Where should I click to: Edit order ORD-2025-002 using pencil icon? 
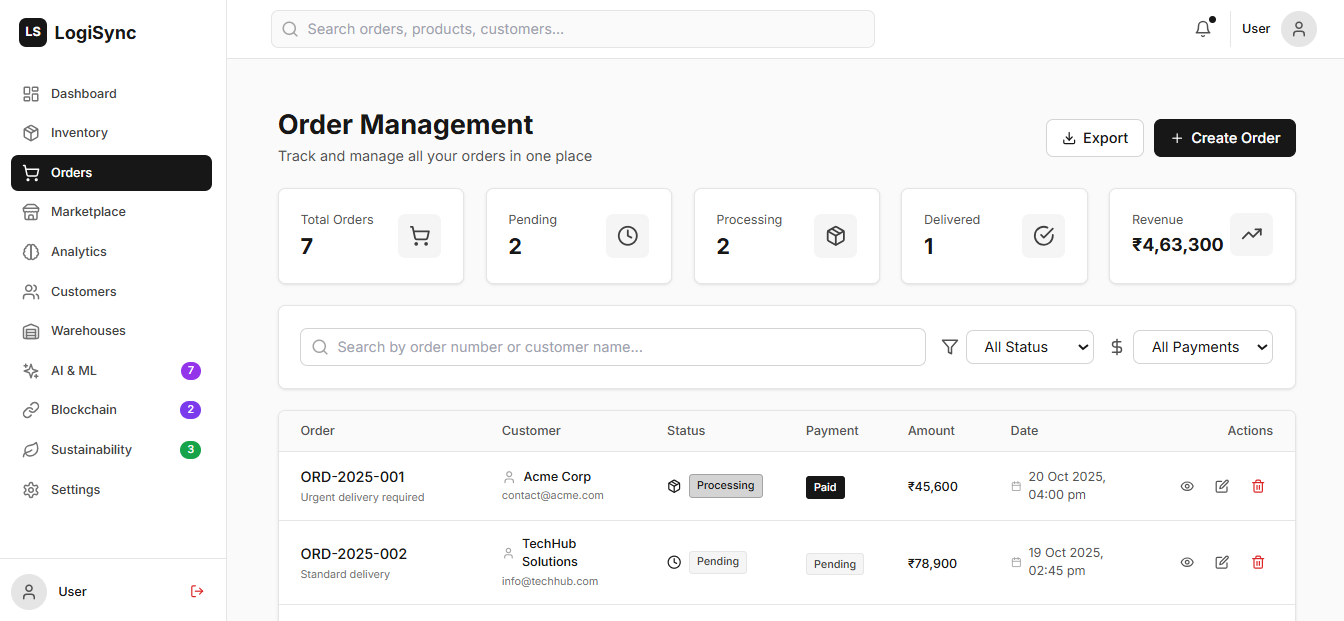(x=1222, y=562)
